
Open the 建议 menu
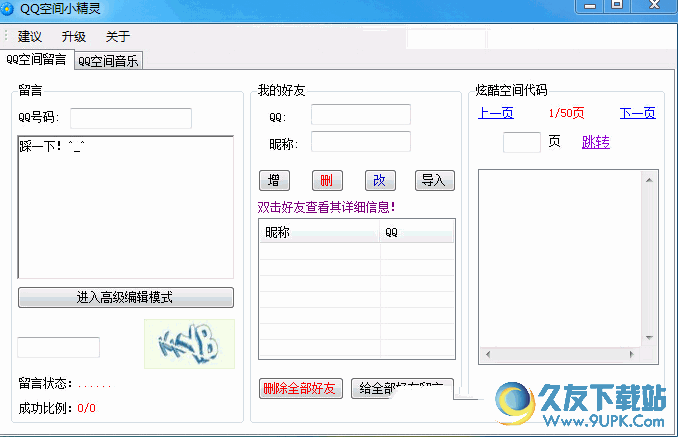click(29, 36)
